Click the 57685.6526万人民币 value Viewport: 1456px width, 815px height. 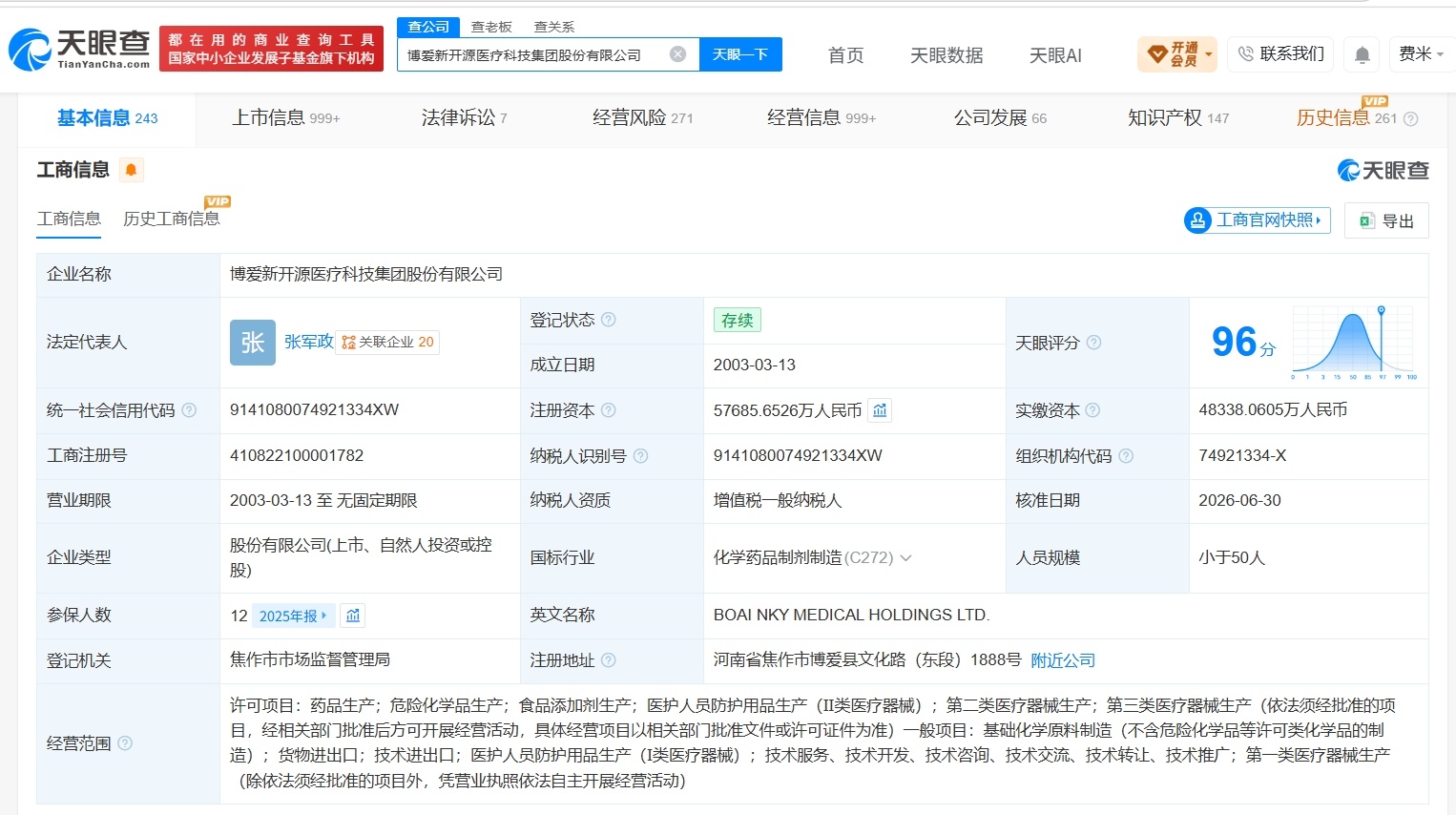787,410
